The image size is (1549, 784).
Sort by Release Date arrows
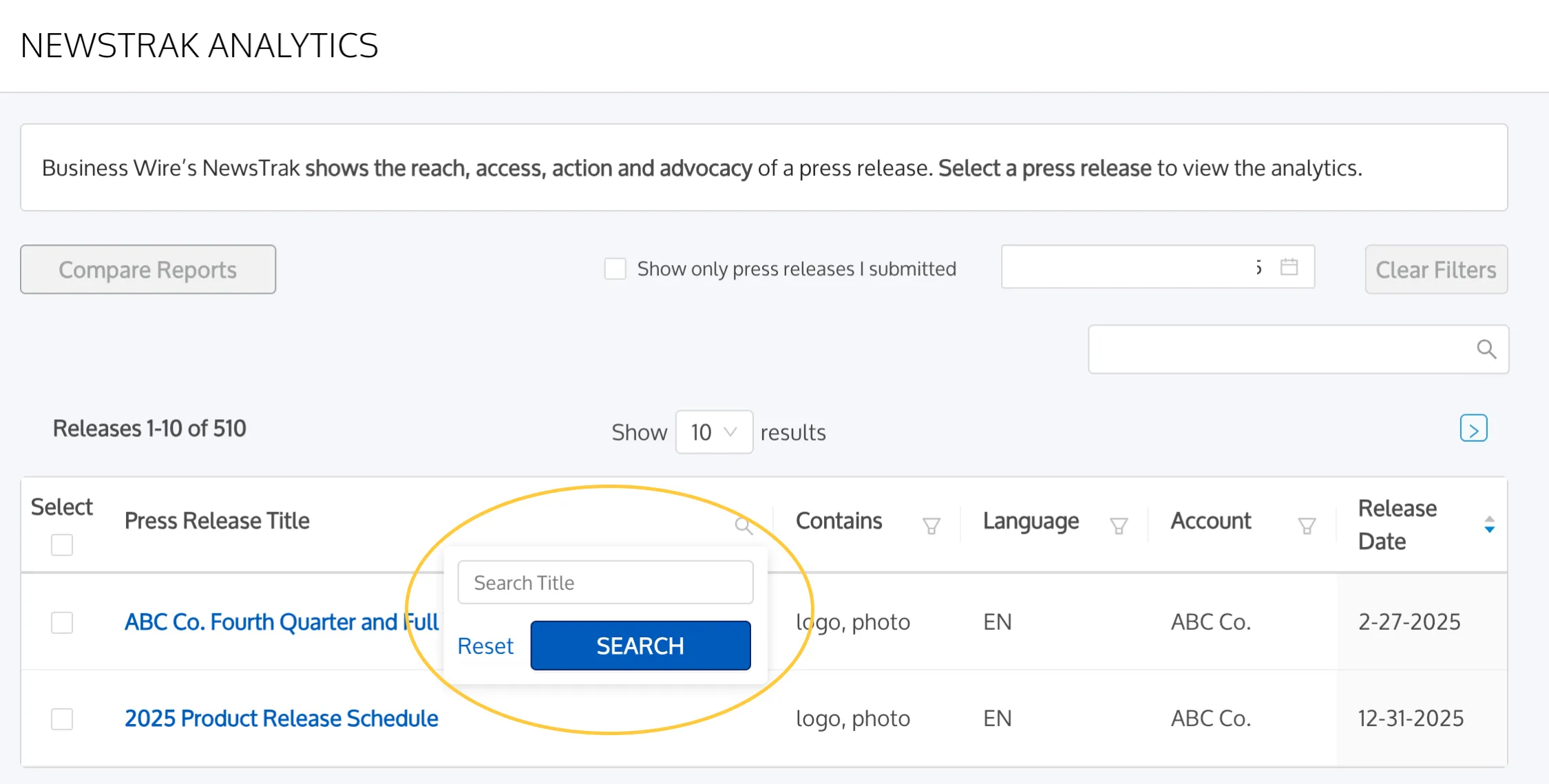[1489, 525]
